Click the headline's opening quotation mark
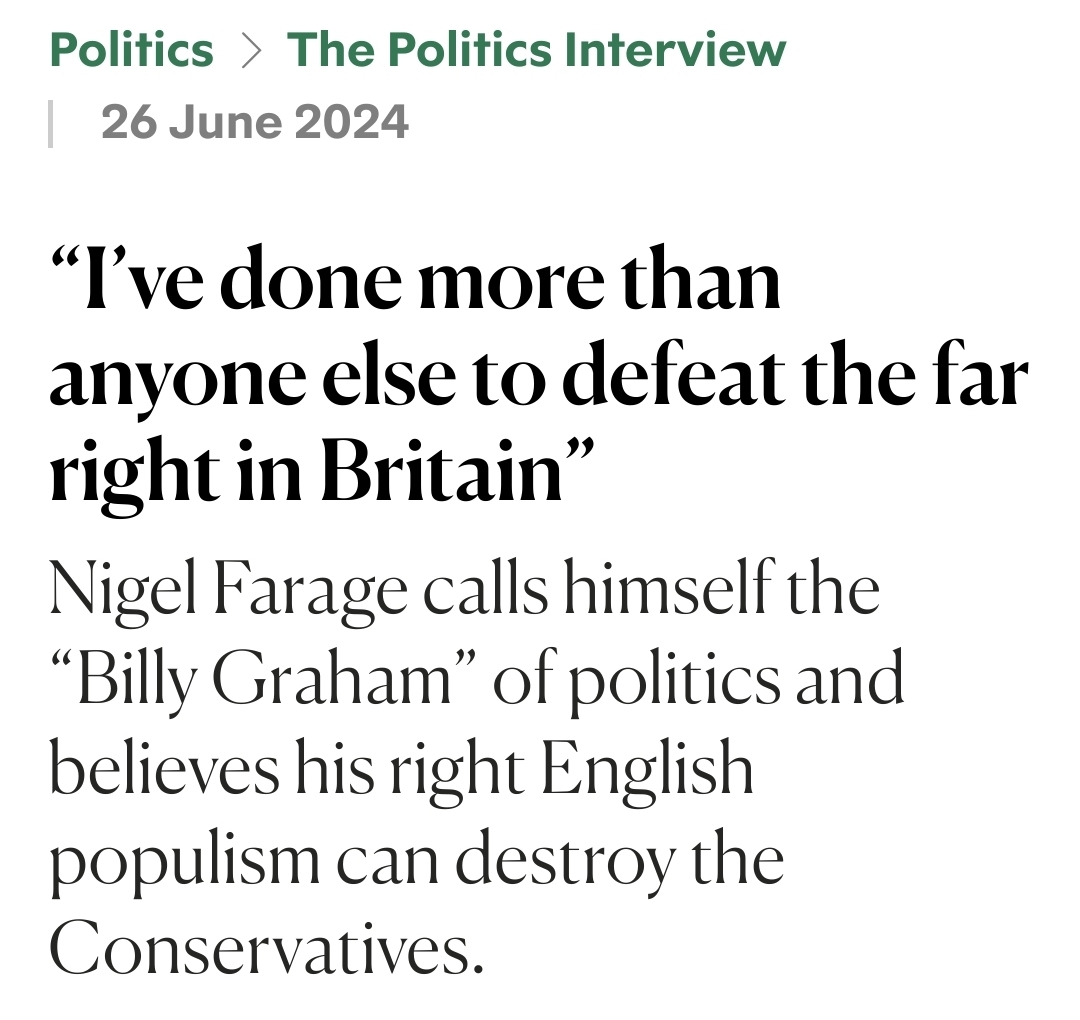The image size is (1080, 1020). [x=67, y=262]
